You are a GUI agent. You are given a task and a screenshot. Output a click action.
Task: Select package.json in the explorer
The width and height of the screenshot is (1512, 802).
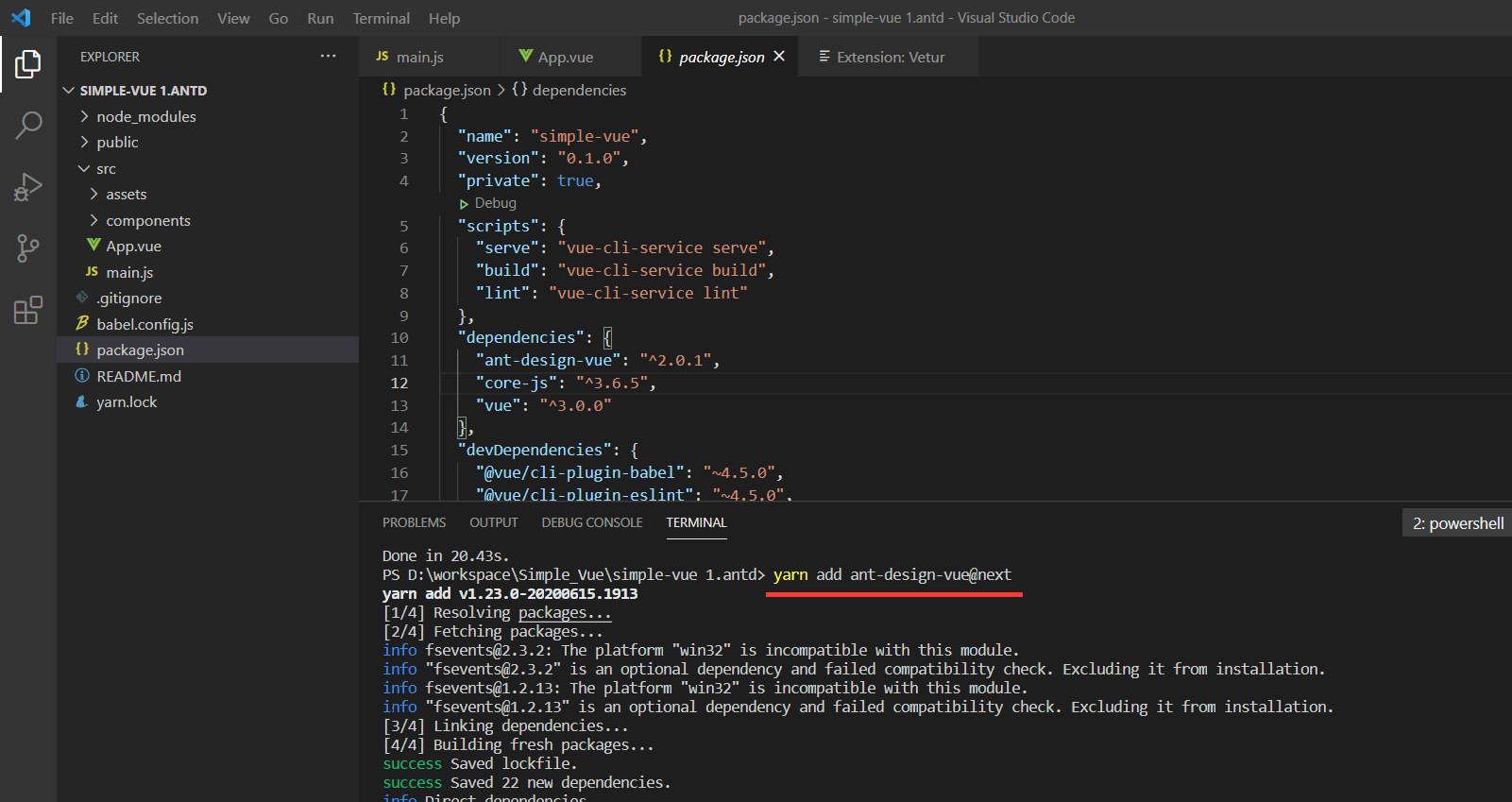click(140, 350)
